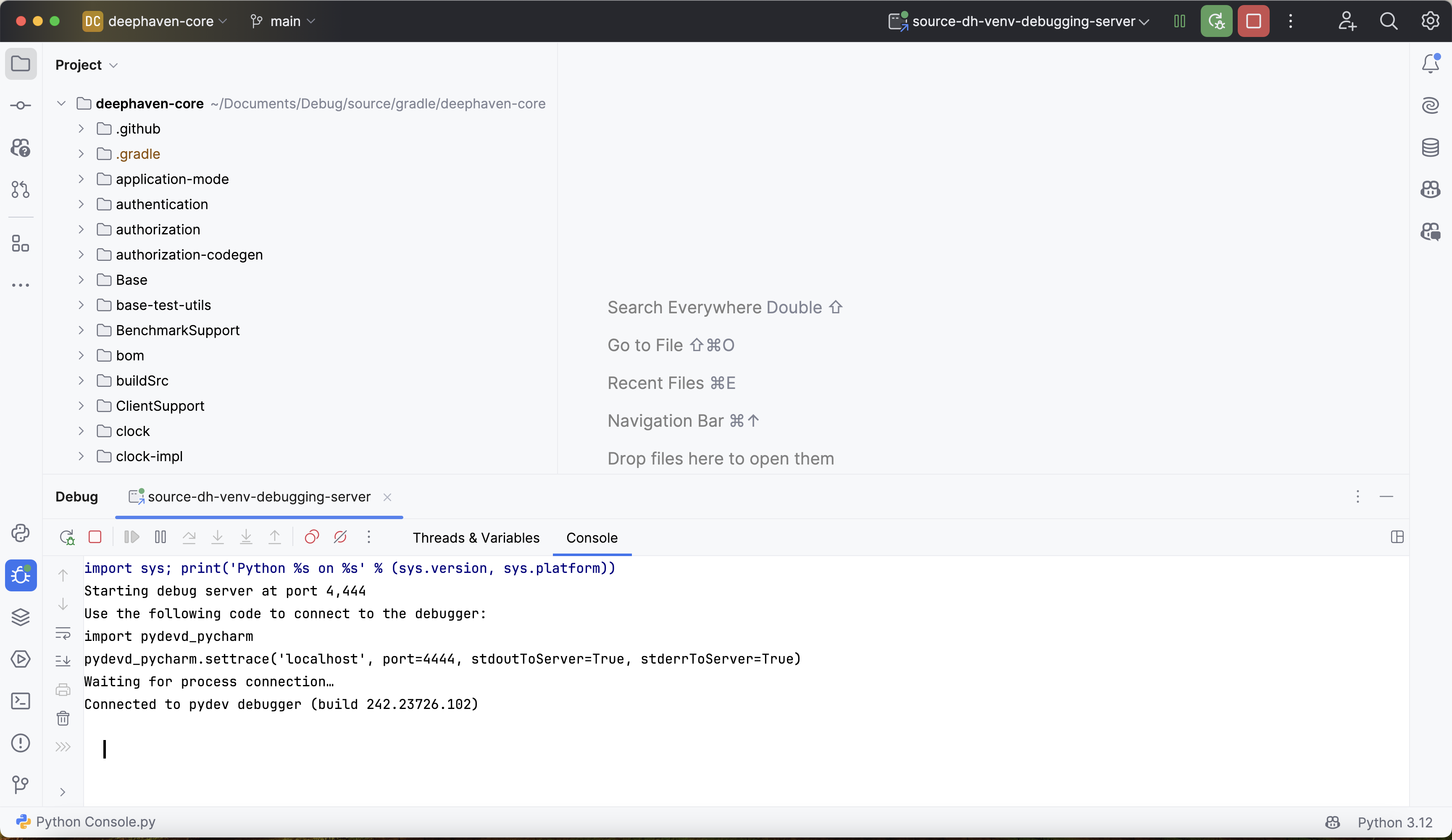Expand the authentication folder
Image resolution: width=1452 pixels, height=840 pixels.
click(81, 205)
